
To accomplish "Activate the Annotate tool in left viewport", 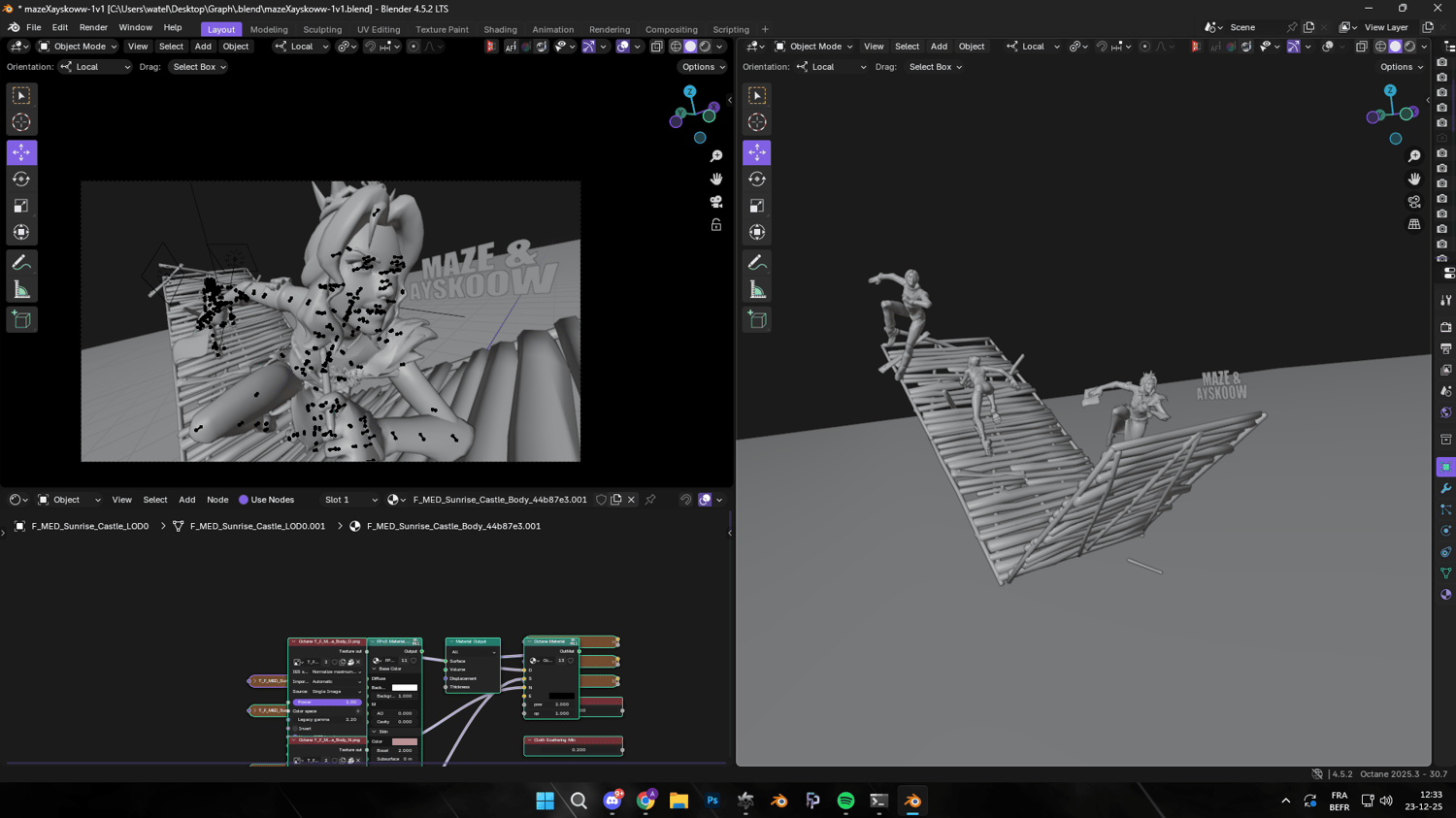I will pos(21,263).
